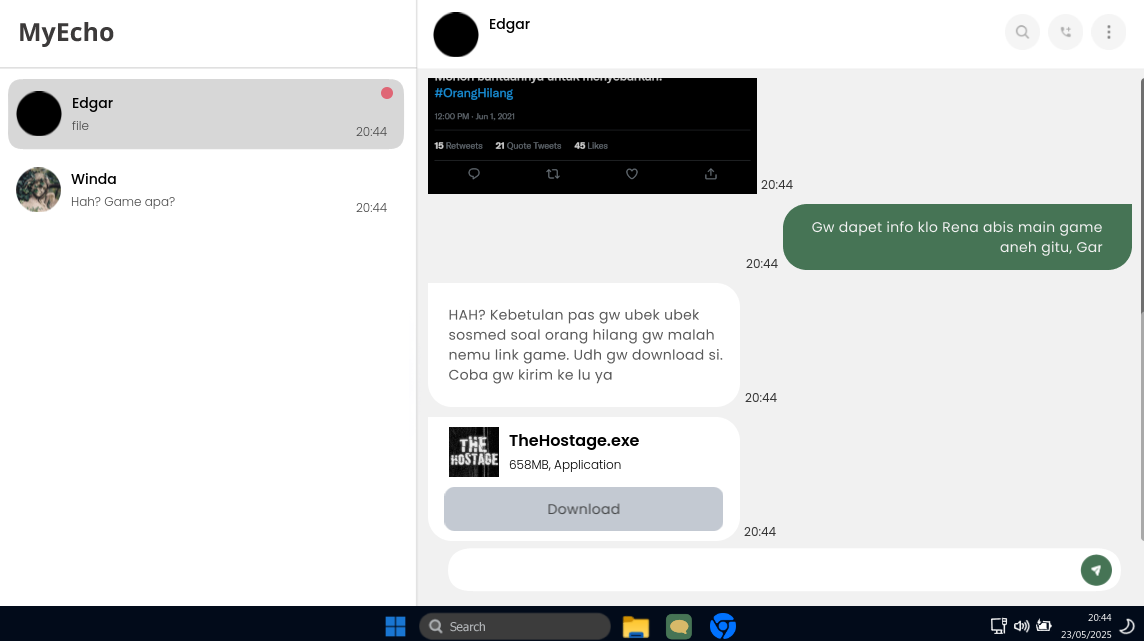Click the network icon in system tray
The width and height of the screenshot is (1144, 641).
(998, 626)
